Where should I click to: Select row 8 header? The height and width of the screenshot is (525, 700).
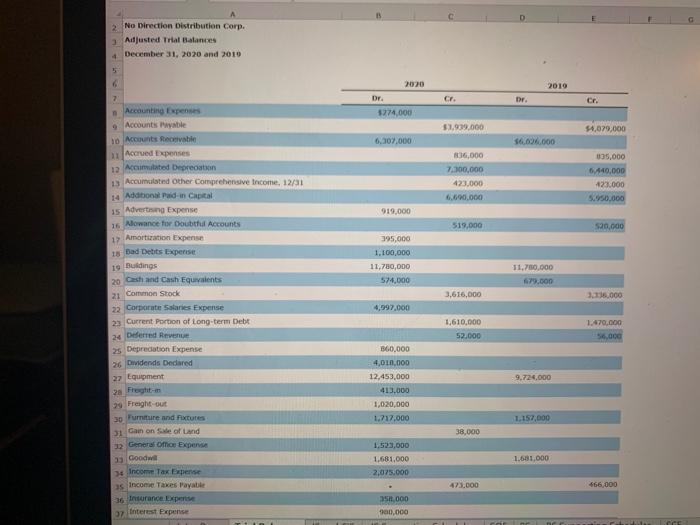point(115,112)
